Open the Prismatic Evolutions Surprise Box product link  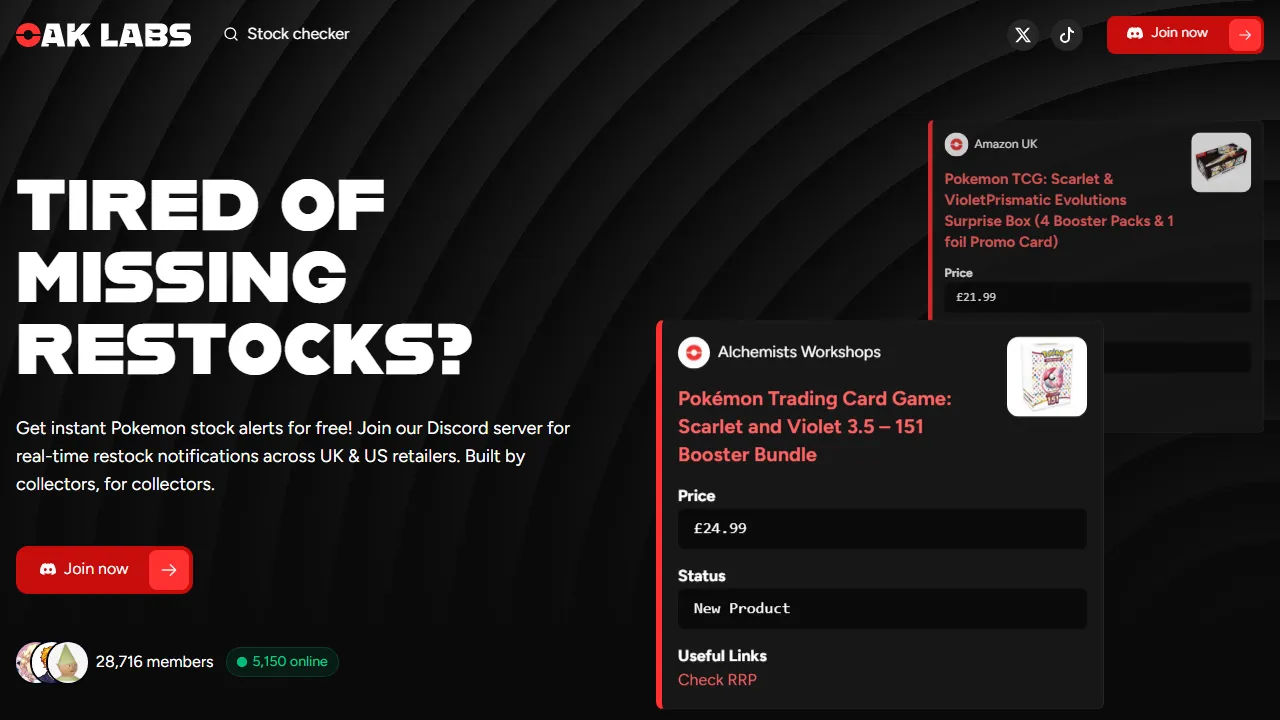tap(1059, 210)
